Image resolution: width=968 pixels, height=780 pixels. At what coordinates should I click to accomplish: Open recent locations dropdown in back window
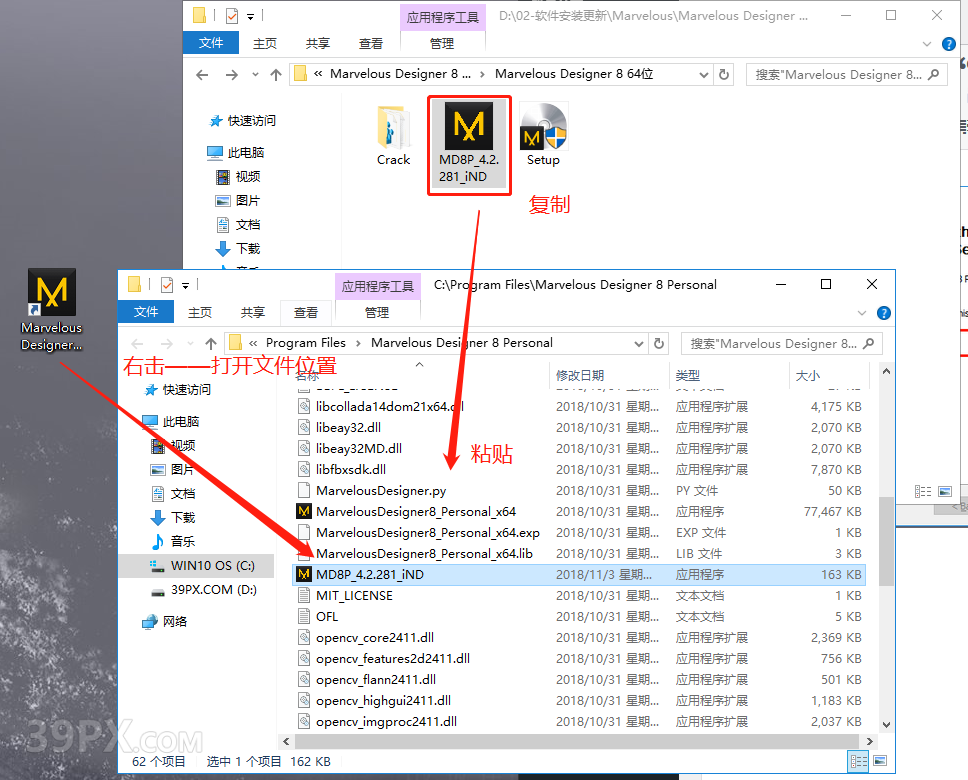coord(255,75)
